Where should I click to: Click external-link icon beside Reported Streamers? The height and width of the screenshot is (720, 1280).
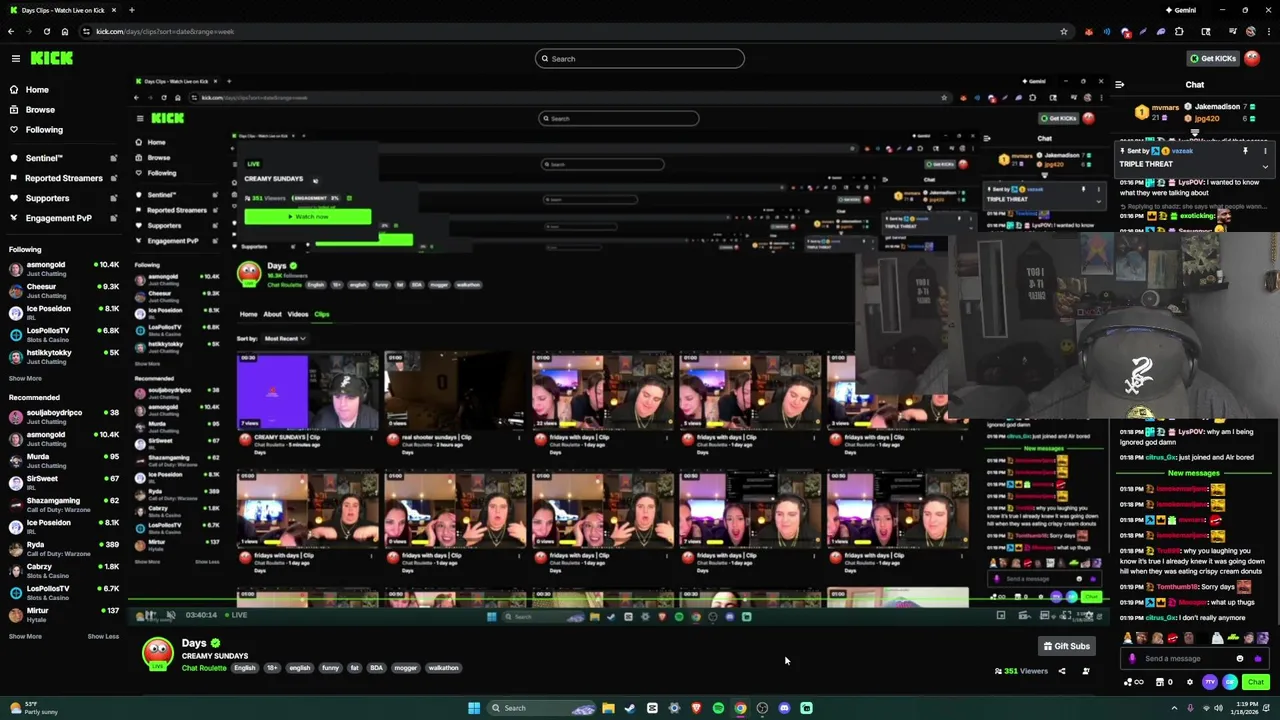click(x=113, y=178)
